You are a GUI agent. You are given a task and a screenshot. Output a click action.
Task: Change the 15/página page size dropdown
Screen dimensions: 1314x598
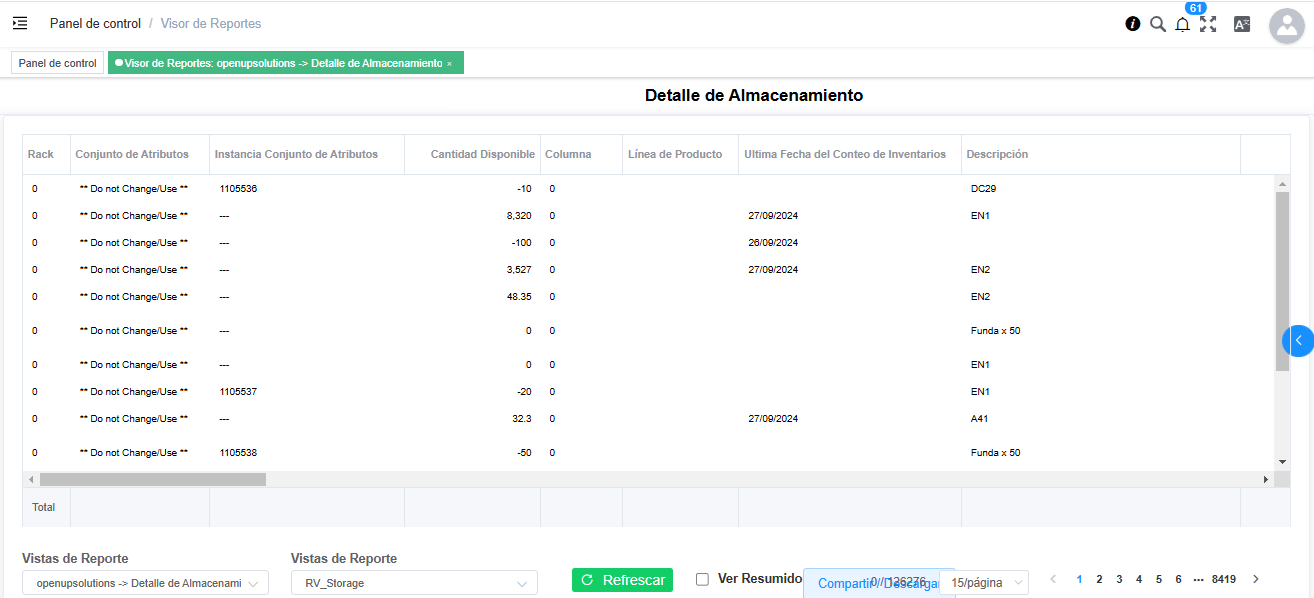pyautogui.click(x=990, y=583)
